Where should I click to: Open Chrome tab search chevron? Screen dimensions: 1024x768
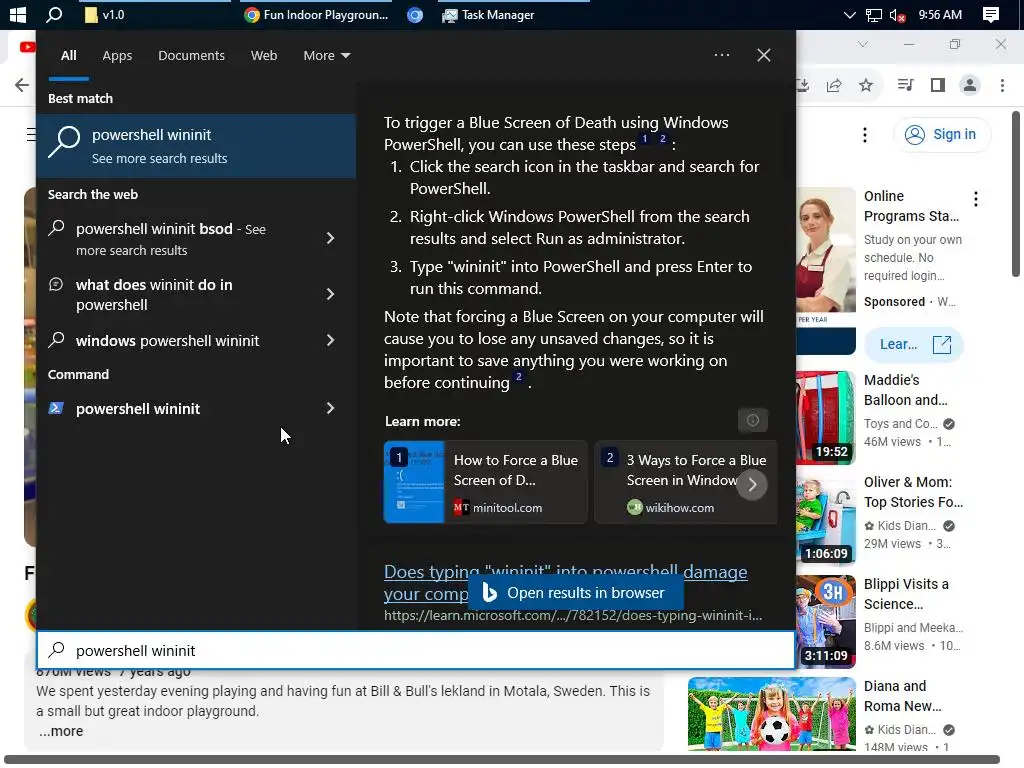tap(863, 44)
